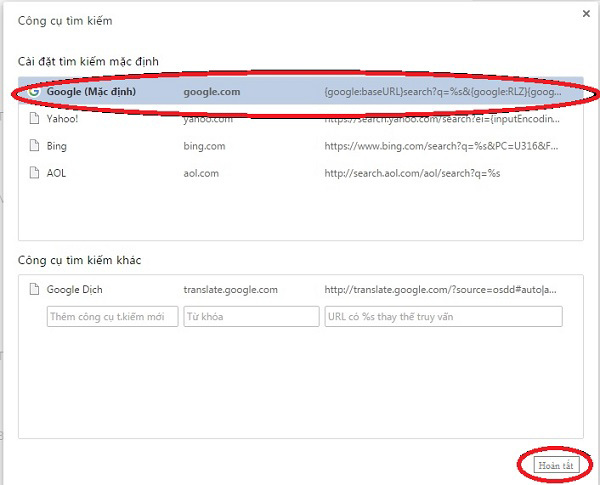Click the page icon next to Yahoo!
Image resolution: width=600 pixels, height=485 pixels.
coord(33,118)
